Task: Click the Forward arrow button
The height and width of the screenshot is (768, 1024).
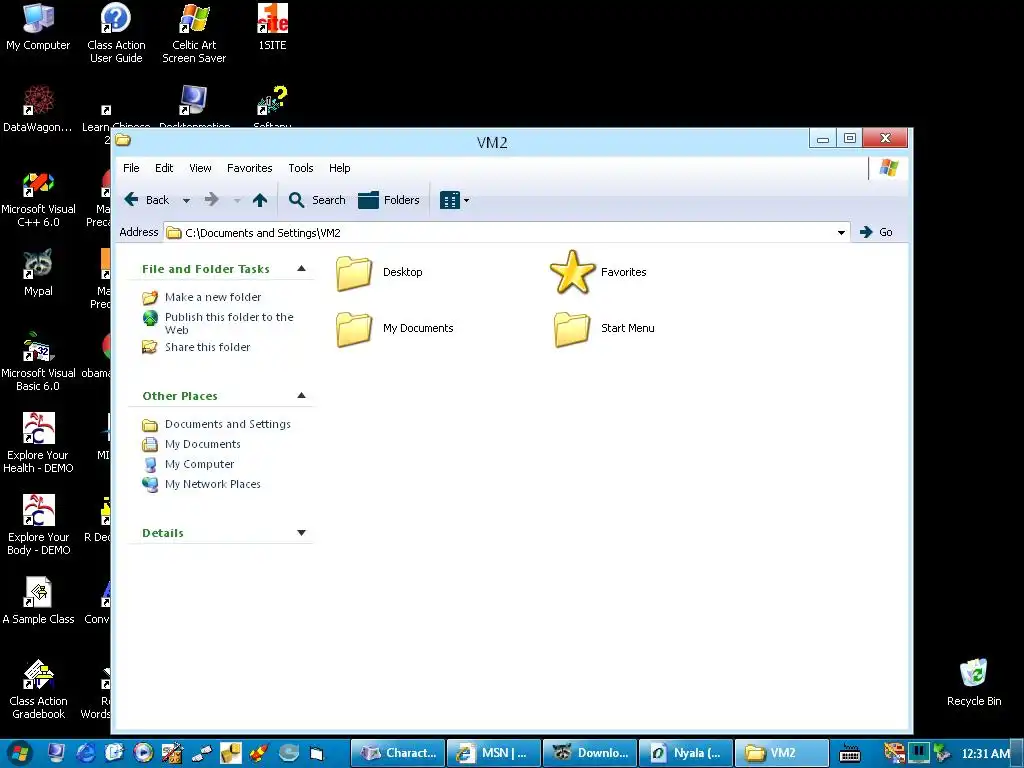Action: coord(212,200)
